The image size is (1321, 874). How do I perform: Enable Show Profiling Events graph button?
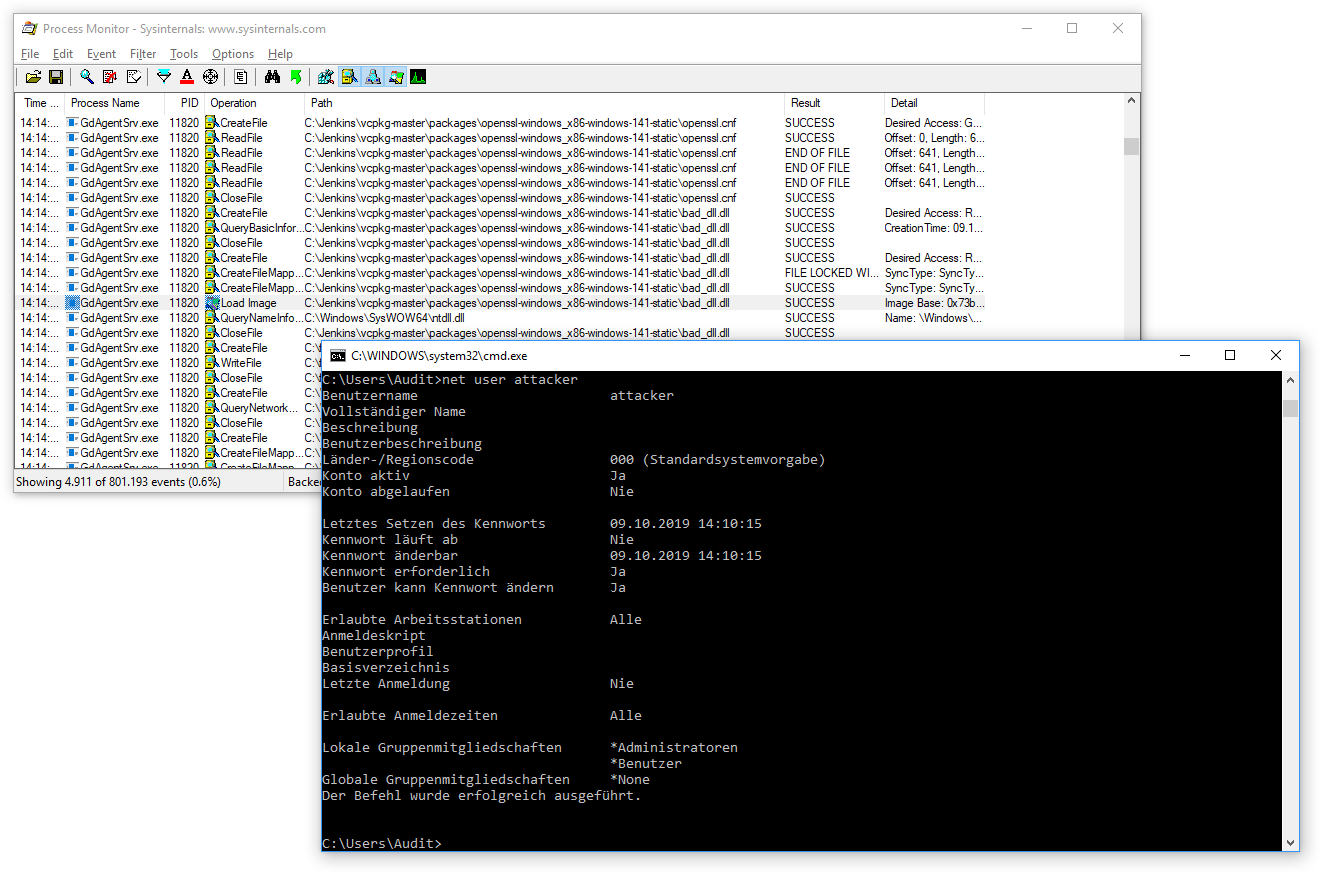pyautogui.click(x=418, y=77)
